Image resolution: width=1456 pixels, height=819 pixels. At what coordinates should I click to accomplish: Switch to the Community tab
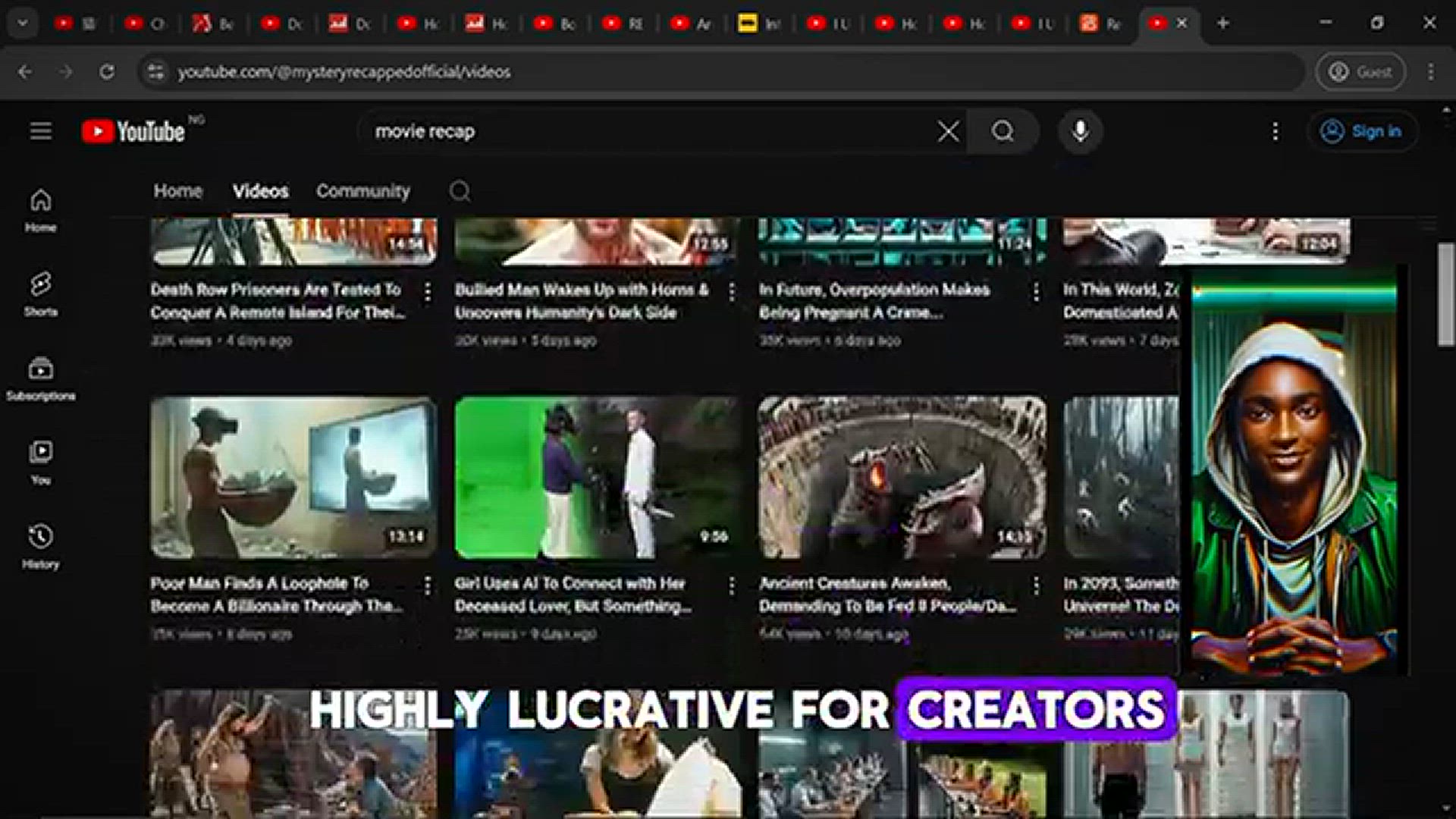[362, 191]
